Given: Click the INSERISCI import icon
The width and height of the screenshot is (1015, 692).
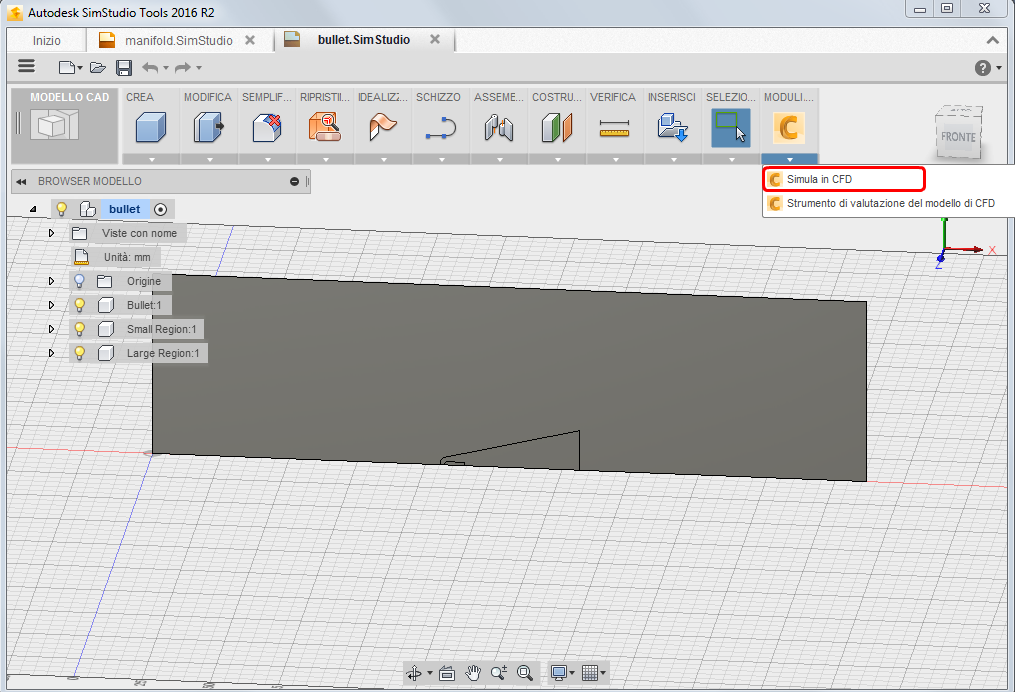Looking at the screenshot, I should pos(673,127).
